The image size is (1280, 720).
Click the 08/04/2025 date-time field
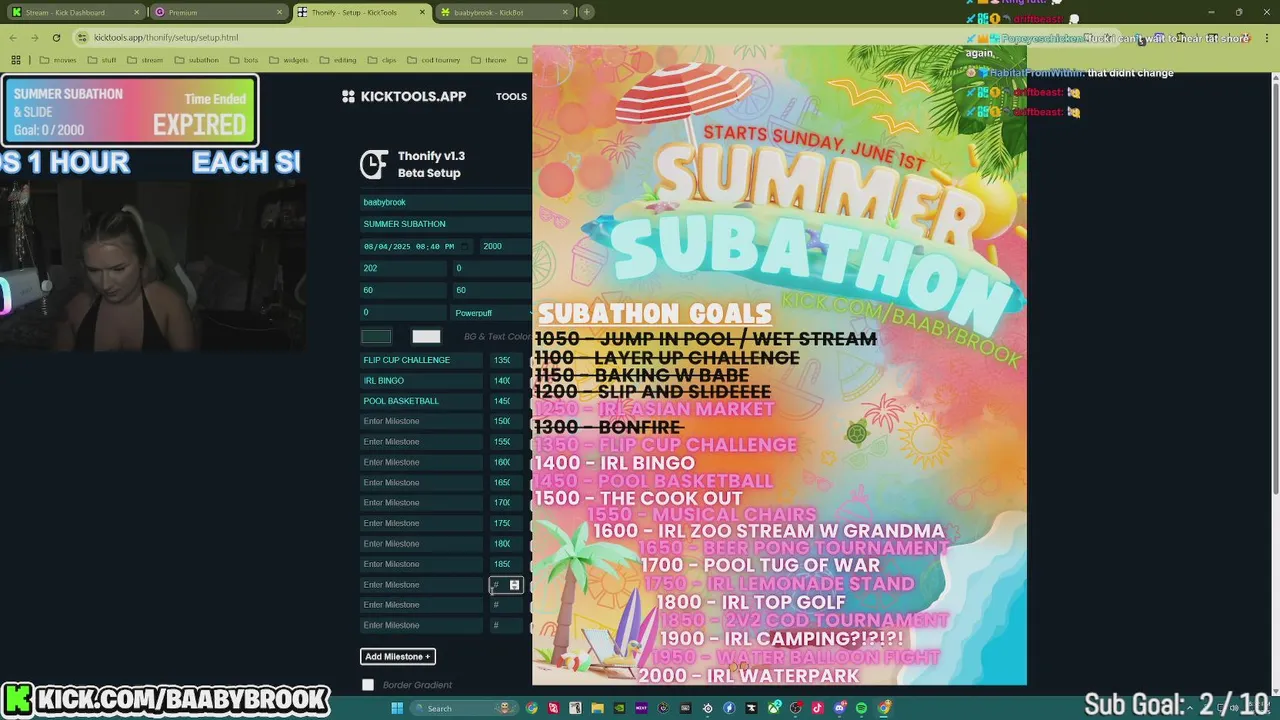pos(418,246)
